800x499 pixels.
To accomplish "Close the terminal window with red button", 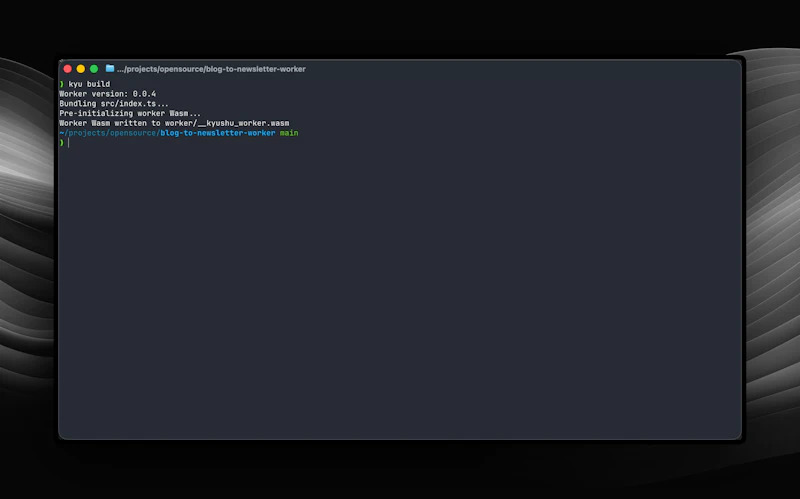I will coord(67,69).
